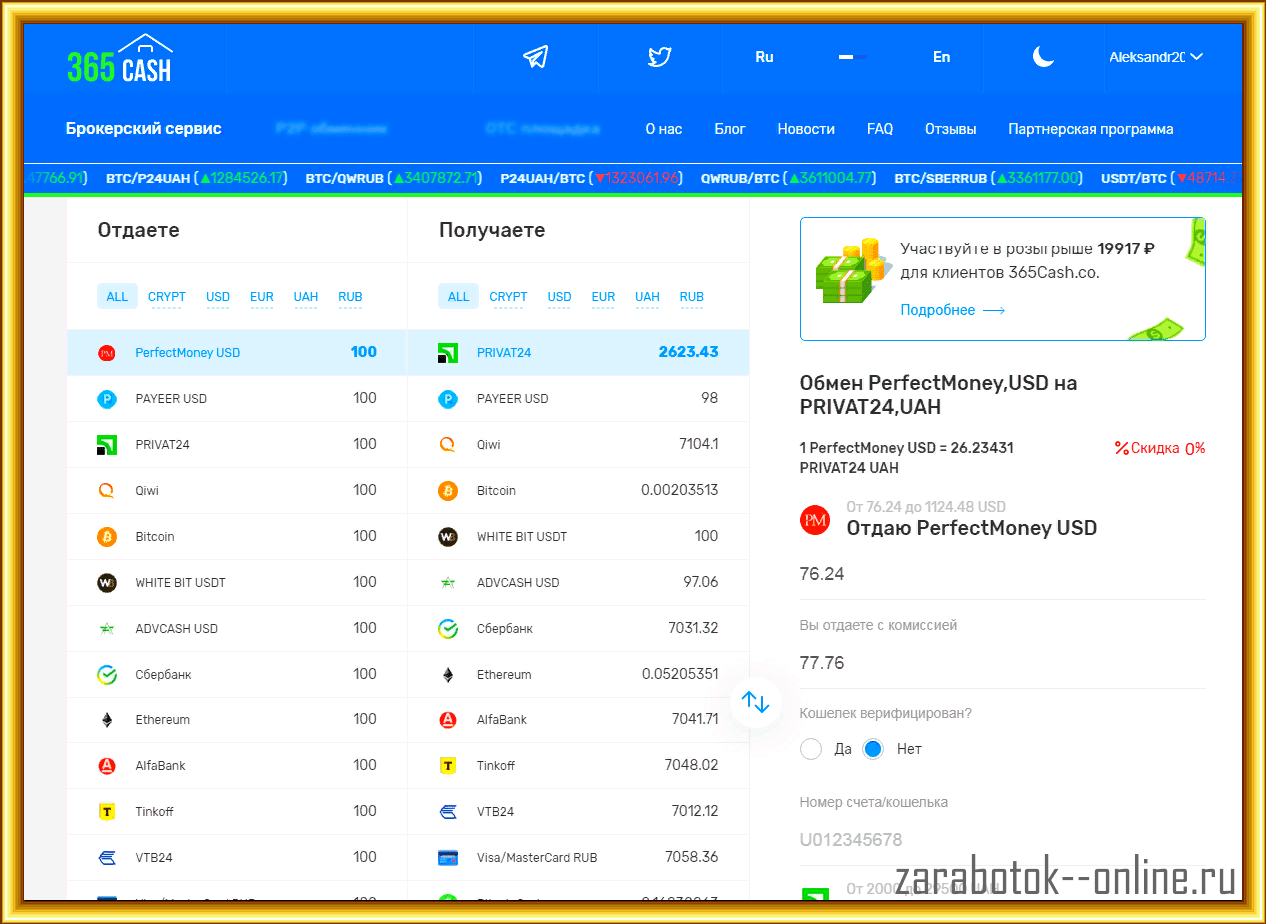Click the account number input field
Image resolution: width=1266 pixels, height=924 pixels.
click(x=1000, y=840)
